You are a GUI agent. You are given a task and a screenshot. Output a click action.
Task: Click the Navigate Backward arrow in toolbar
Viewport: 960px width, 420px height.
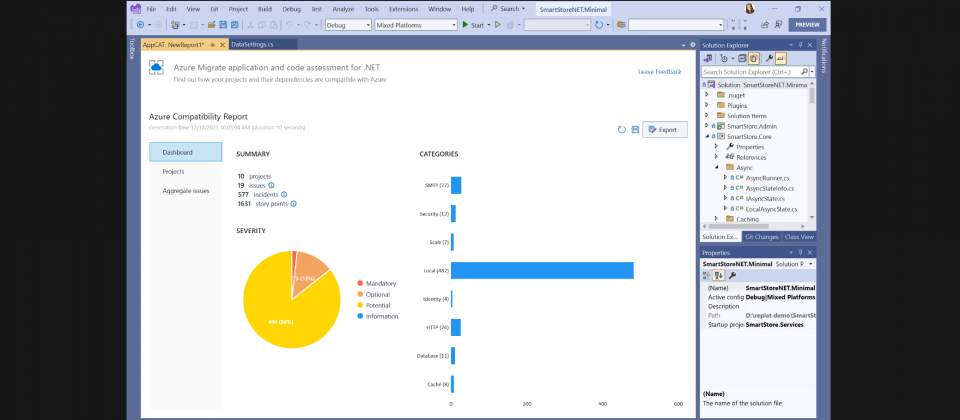140,25
